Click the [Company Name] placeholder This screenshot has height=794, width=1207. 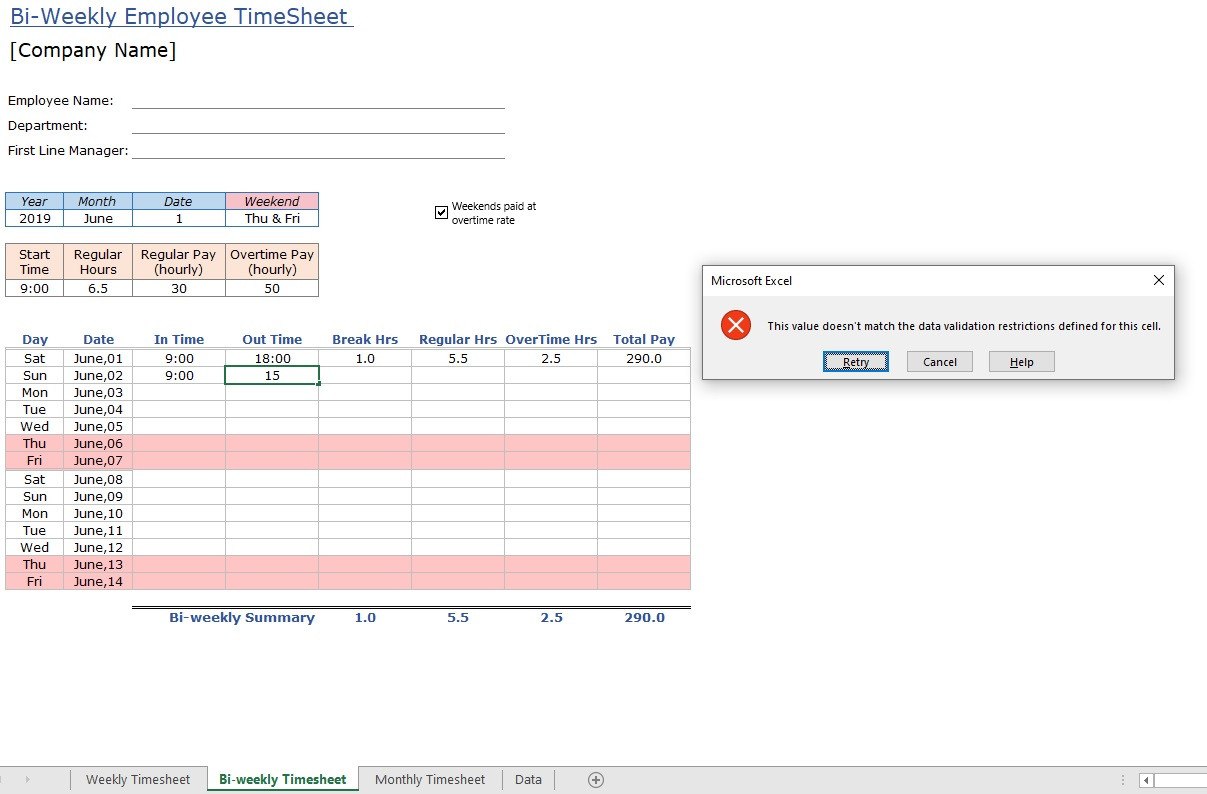pos(93,50)
